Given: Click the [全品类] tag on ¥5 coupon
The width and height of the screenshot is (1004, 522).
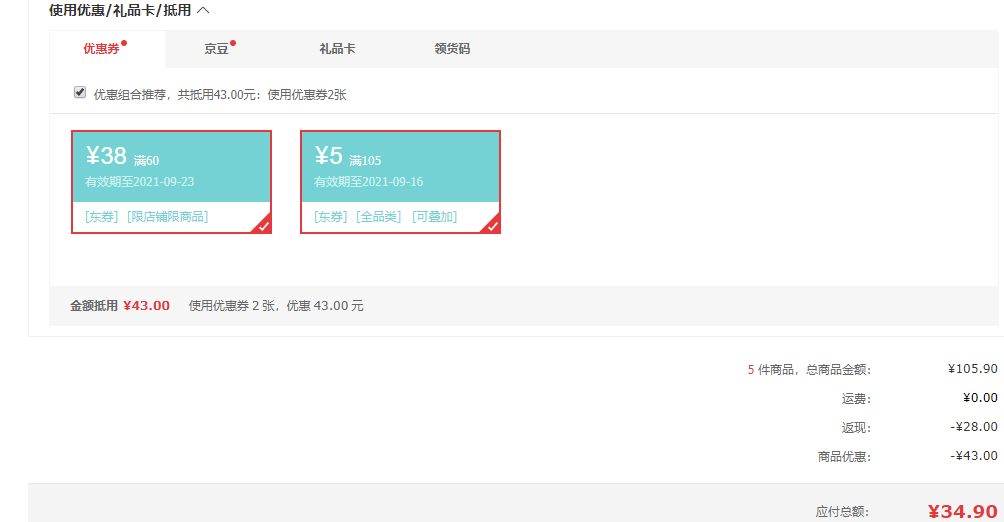Looking at the screenshot, I should tap(378, 217).
